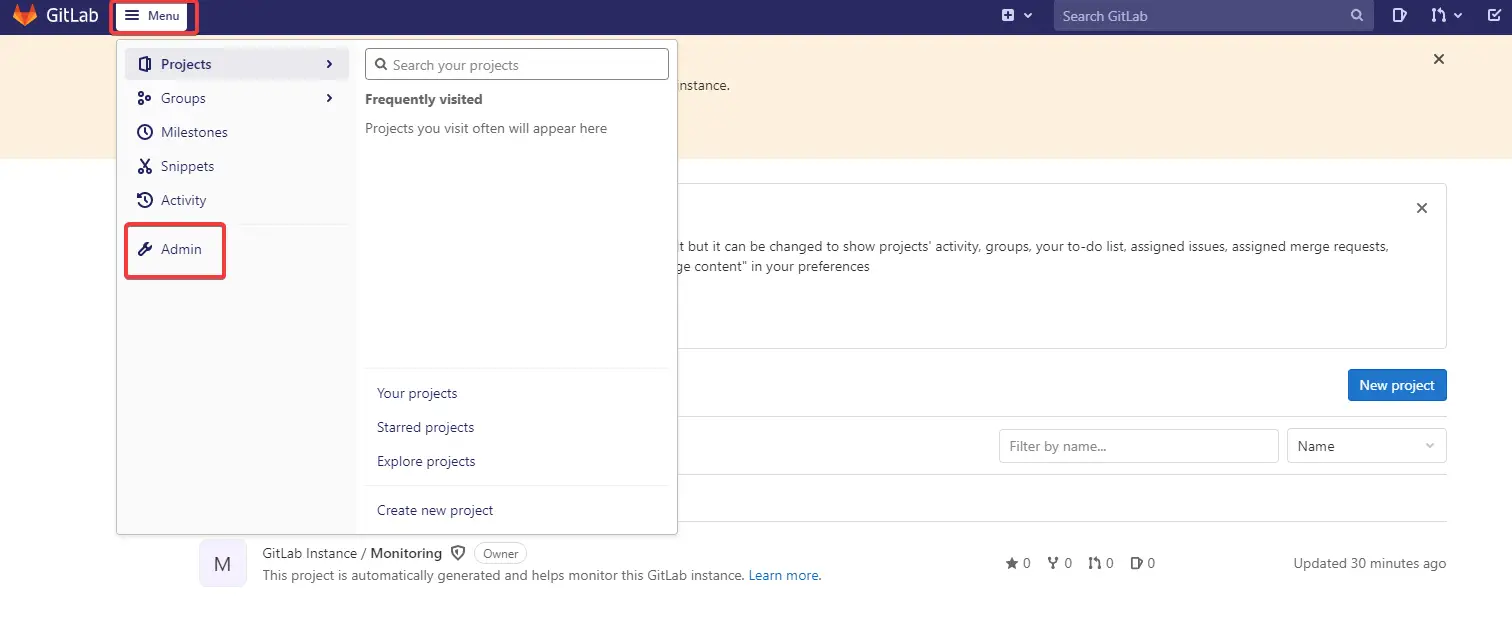Click the GitLab fox logo
1512x638 pixels.
25,16
